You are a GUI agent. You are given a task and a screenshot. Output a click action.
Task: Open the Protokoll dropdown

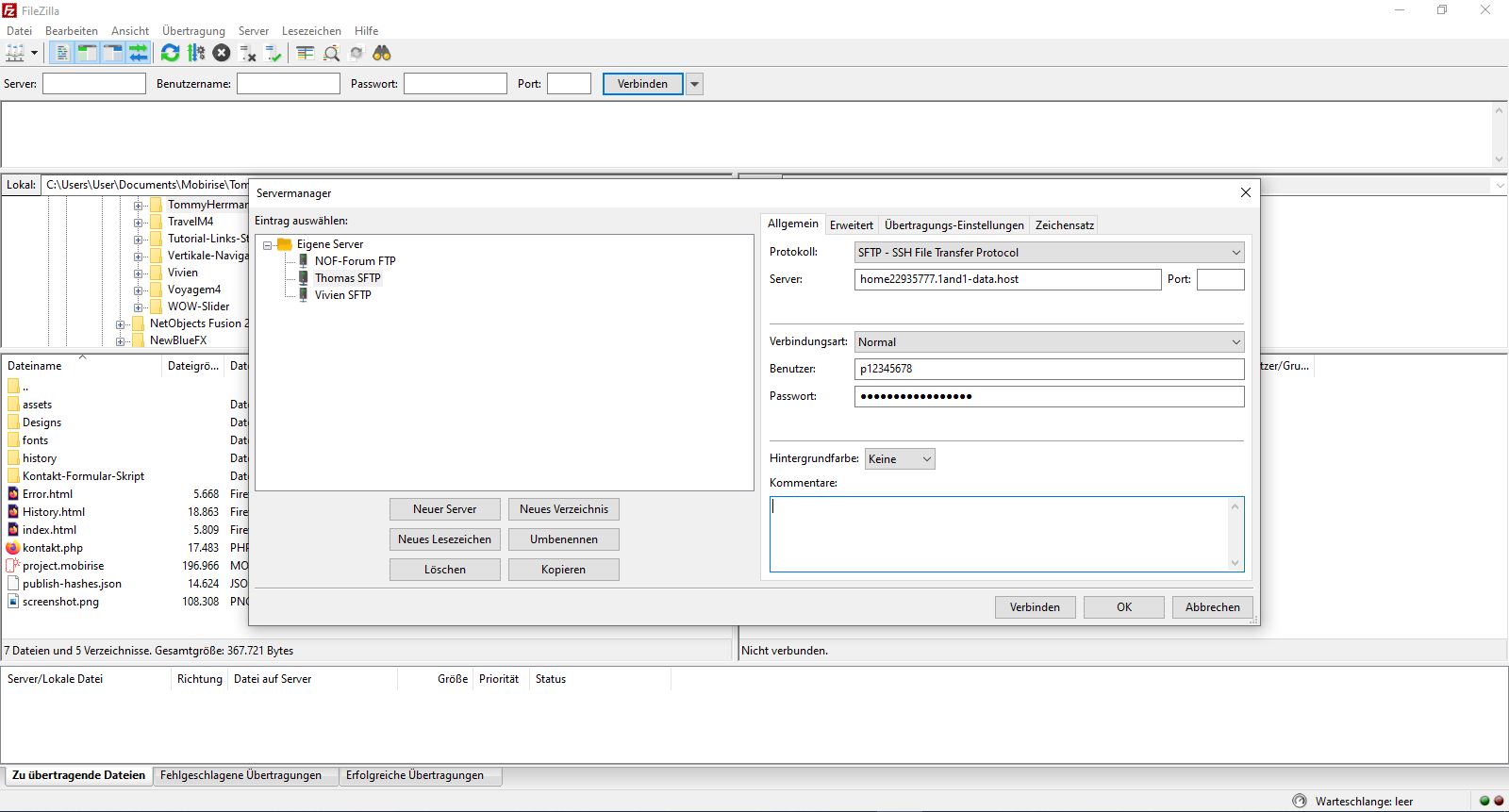[1049, 253]
